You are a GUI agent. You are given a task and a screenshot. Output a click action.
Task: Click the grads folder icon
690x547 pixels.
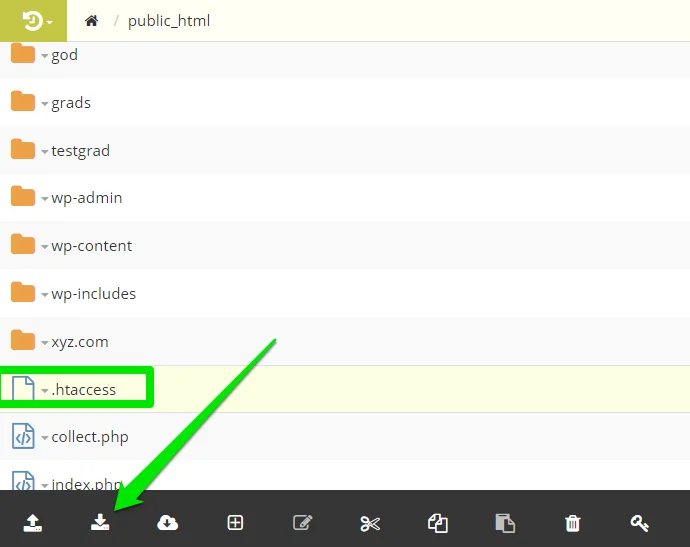[23, 102]
